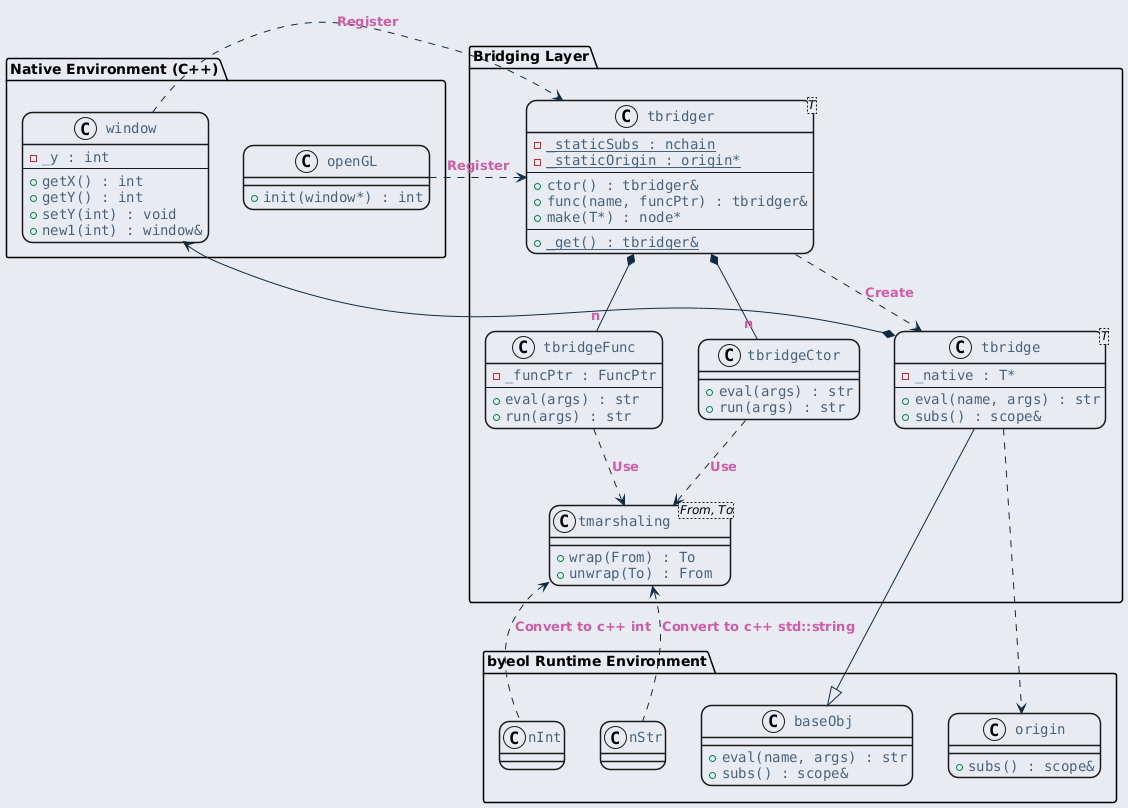Select the Bridging Layer package label
The image size is (1128, 808).
(x=531, y=56)
